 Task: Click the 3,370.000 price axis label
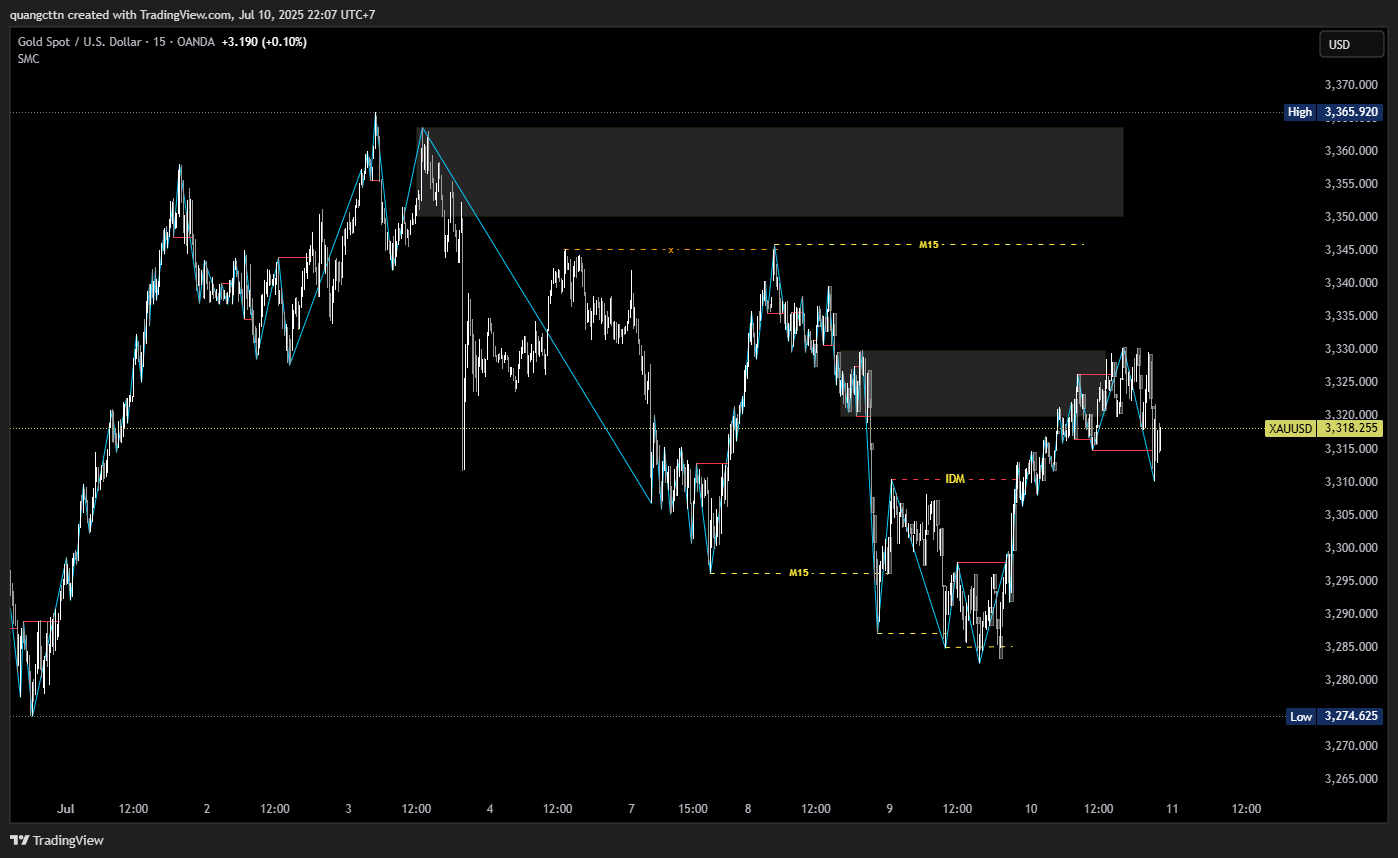pos(1352,85)
